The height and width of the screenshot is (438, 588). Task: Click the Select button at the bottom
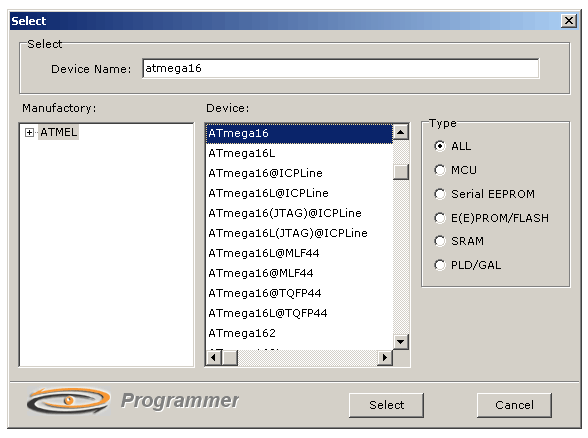(386, 405)
